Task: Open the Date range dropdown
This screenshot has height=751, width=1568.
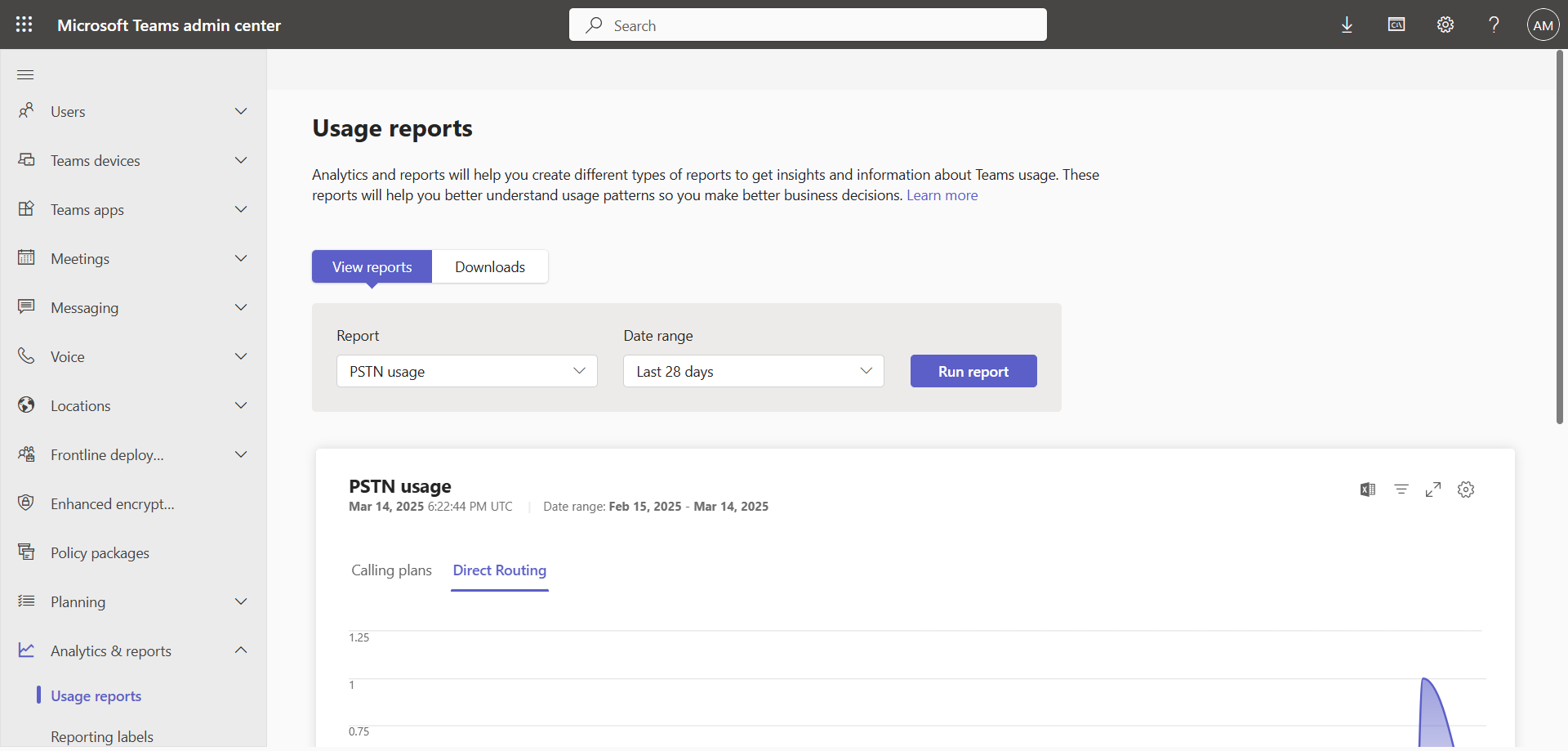Action: coord(753,371)
